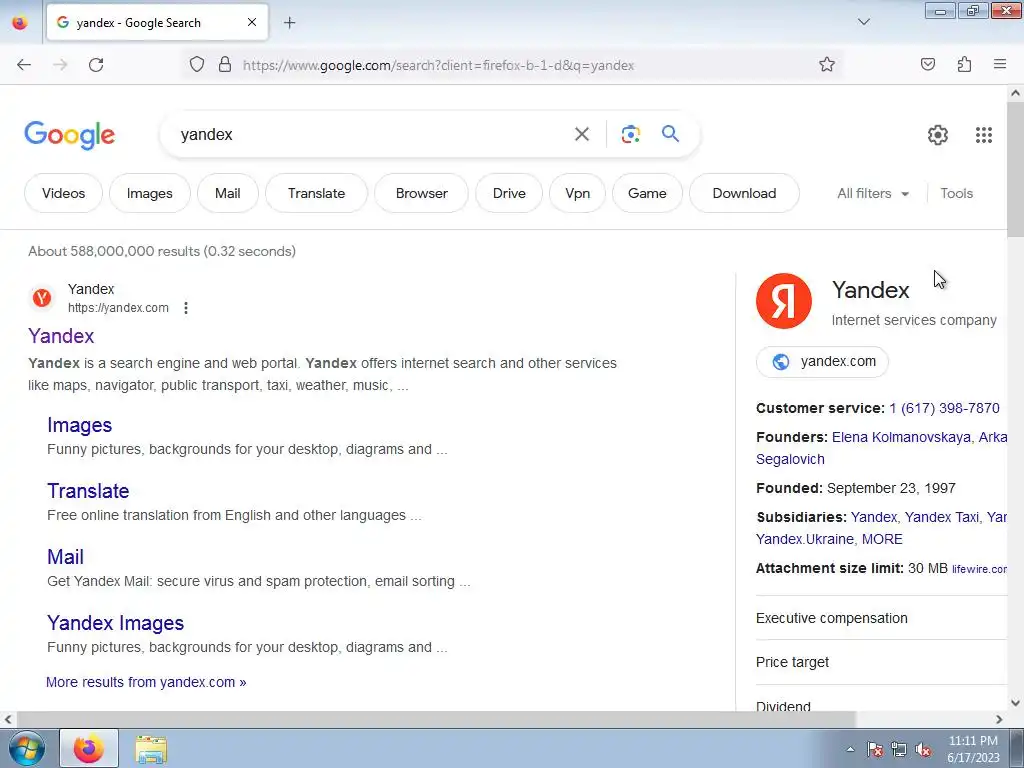The image size is (1024, 768).
Task: Bookmark this page with the star icon
Action: pos(827,65)
